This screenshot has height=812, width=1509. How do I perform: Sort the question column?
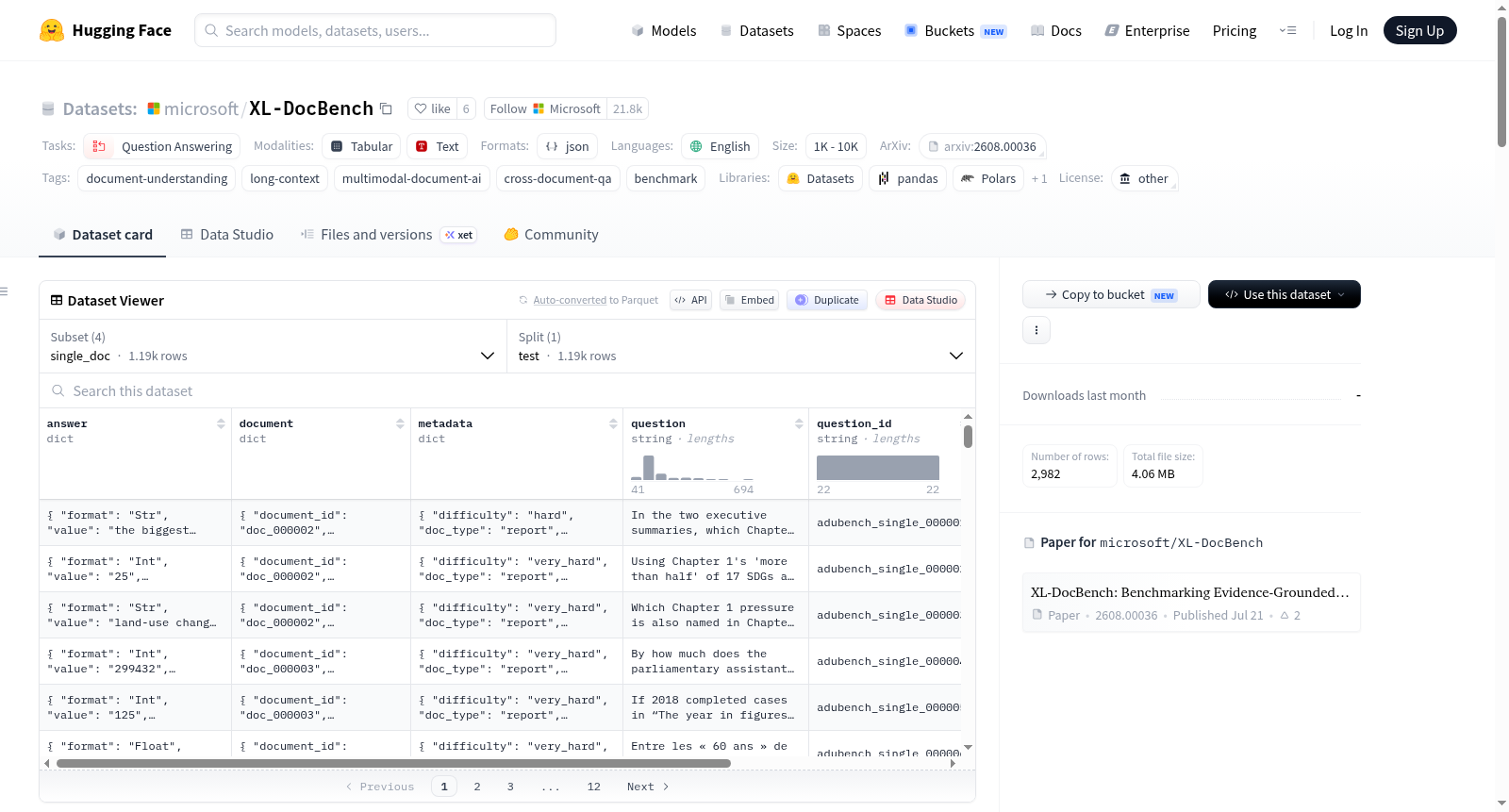click(799, 424)
